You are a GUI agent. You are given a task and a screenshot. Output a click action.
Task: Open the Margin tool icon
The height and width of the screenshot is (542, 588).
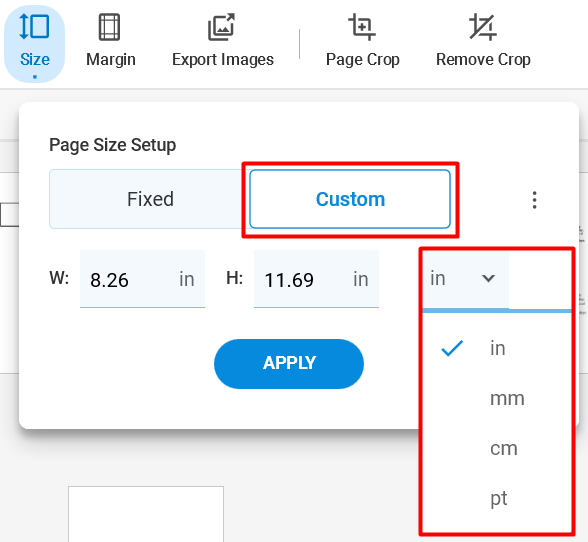click(x=110, y=27)
